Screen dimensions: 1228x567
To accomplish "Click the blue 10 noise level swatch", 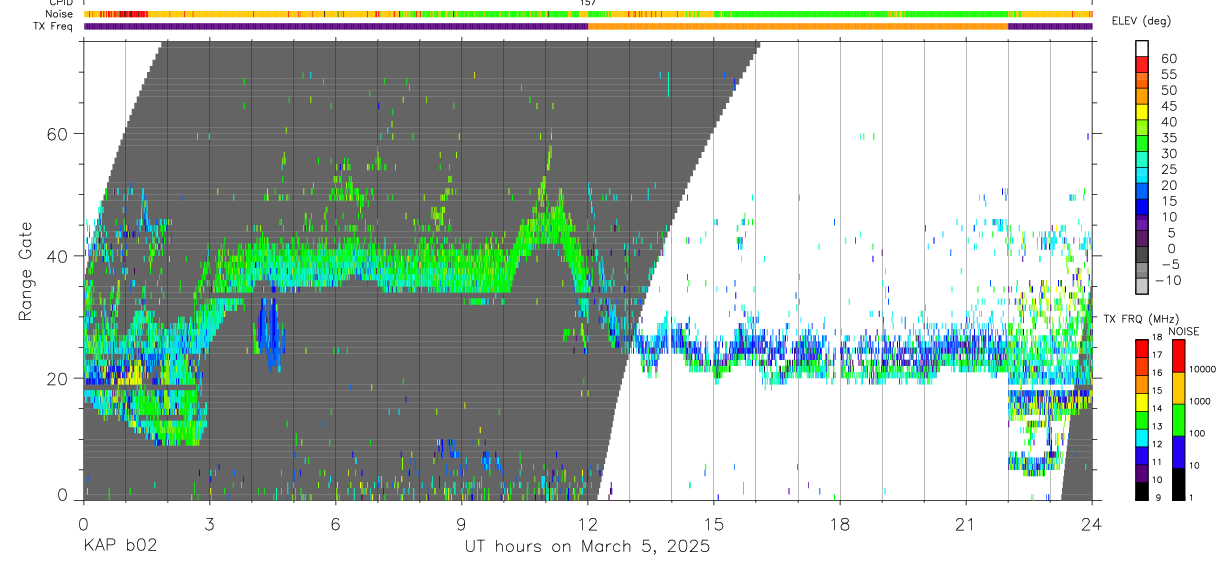I will click(x=1179, y=451).
